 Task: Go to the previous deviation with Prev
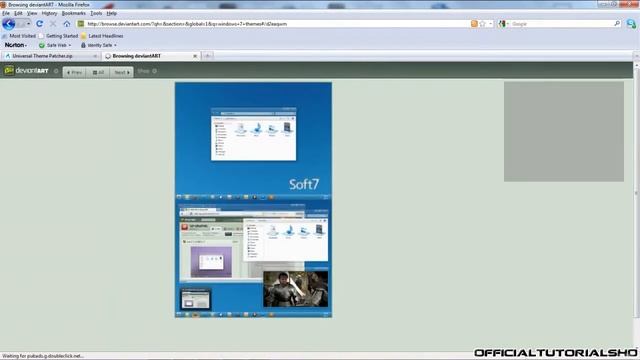click(x=74, y=72)
